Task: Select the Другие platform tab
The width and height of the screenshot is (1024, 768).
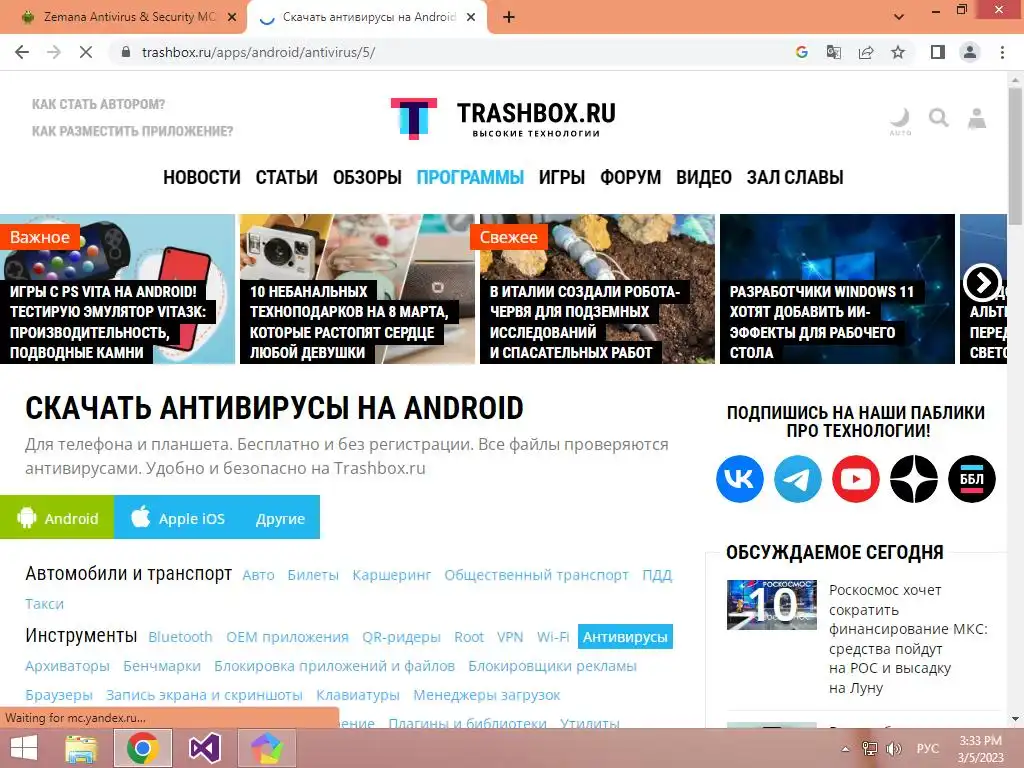Action: pyautogui.click(x=280, y=518)
